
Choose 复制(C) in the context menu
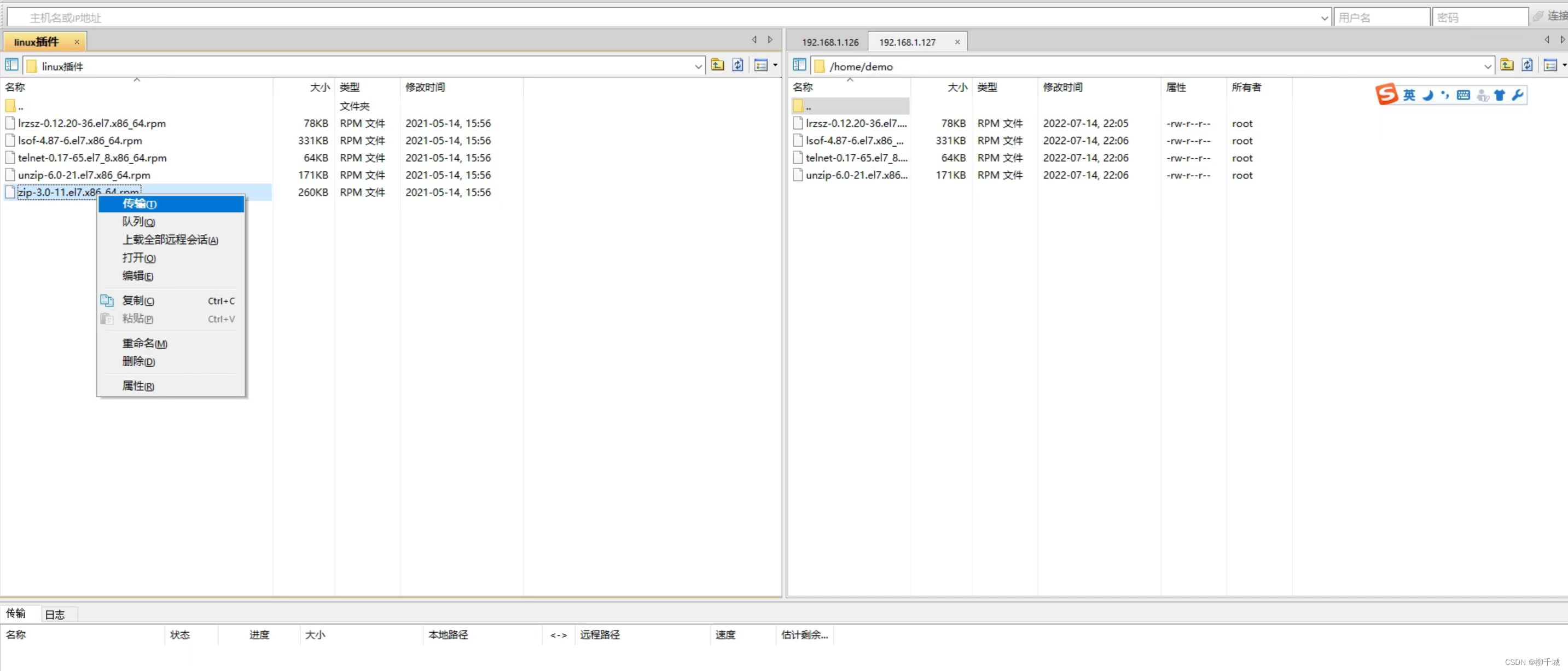coord(171,300)
